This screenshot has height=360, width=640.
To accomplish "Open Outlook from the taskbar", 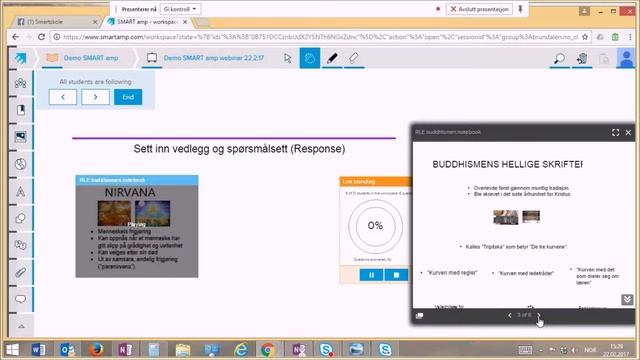I will 67,350.
